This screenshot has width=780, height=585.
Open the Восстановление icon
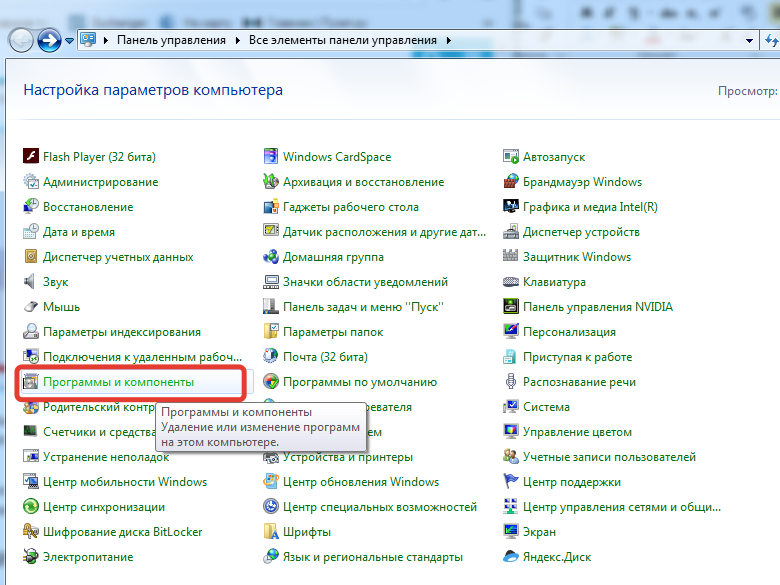point(31,206)
